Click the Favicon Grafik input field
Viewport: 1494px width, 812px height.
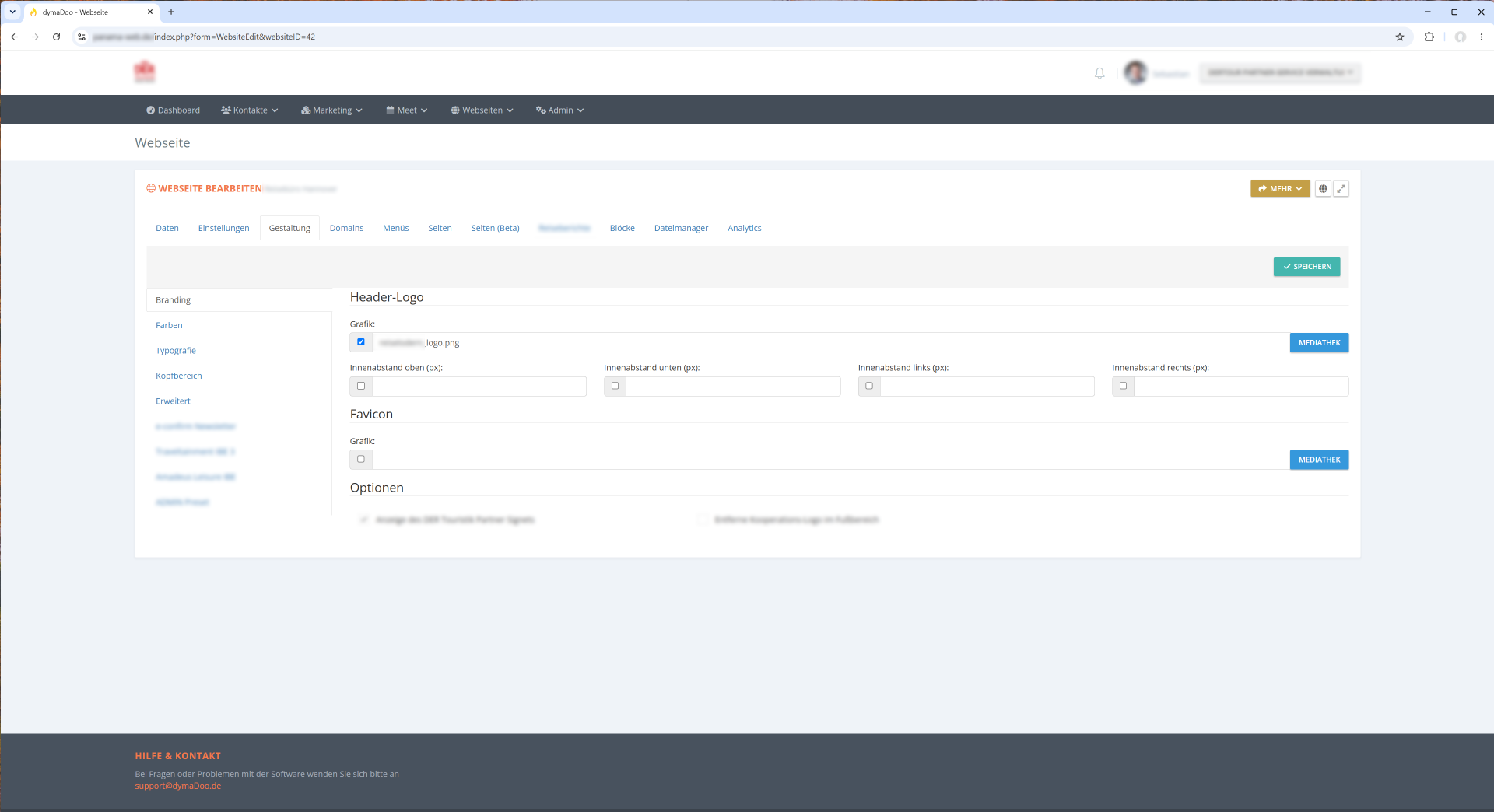point(830,460)
